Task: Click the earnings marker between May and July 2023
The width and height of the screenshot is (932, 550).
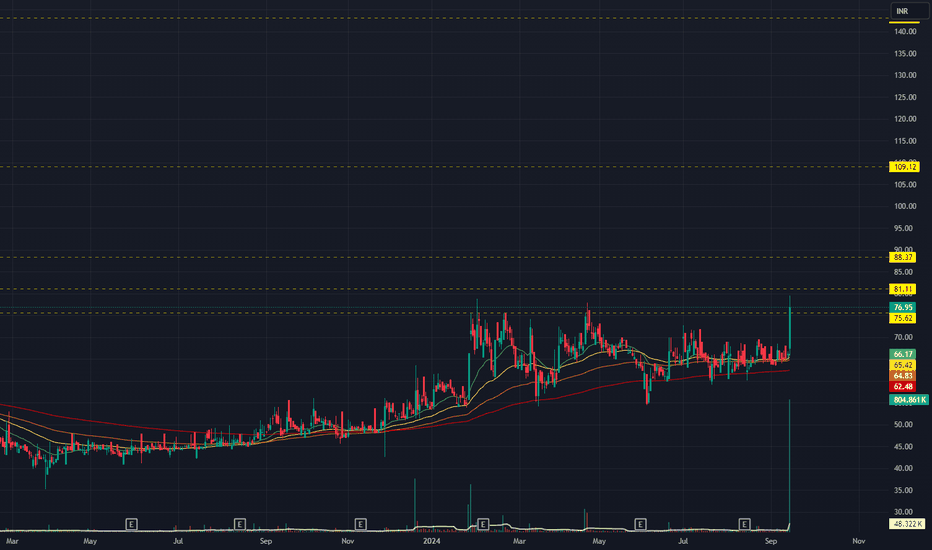Action: point(131,524)
